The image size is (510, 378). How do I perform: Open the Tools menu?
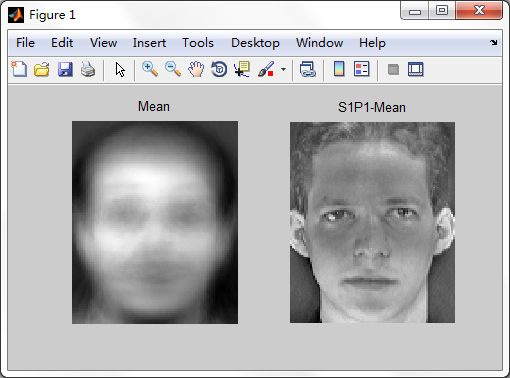[198, 43]
